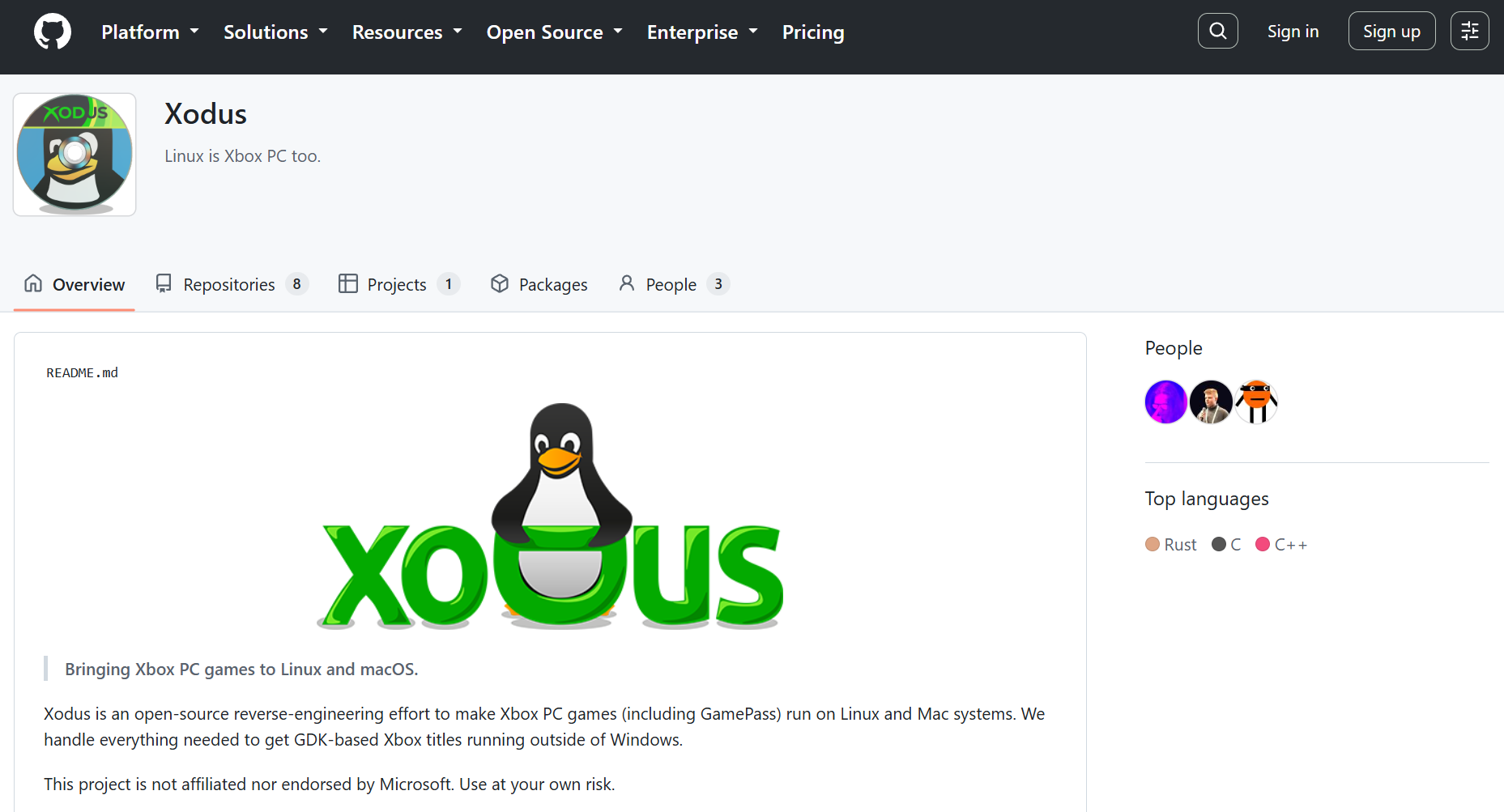Expand the Platform dropdown menu
1504x812 pixels.
pos(150,32)
